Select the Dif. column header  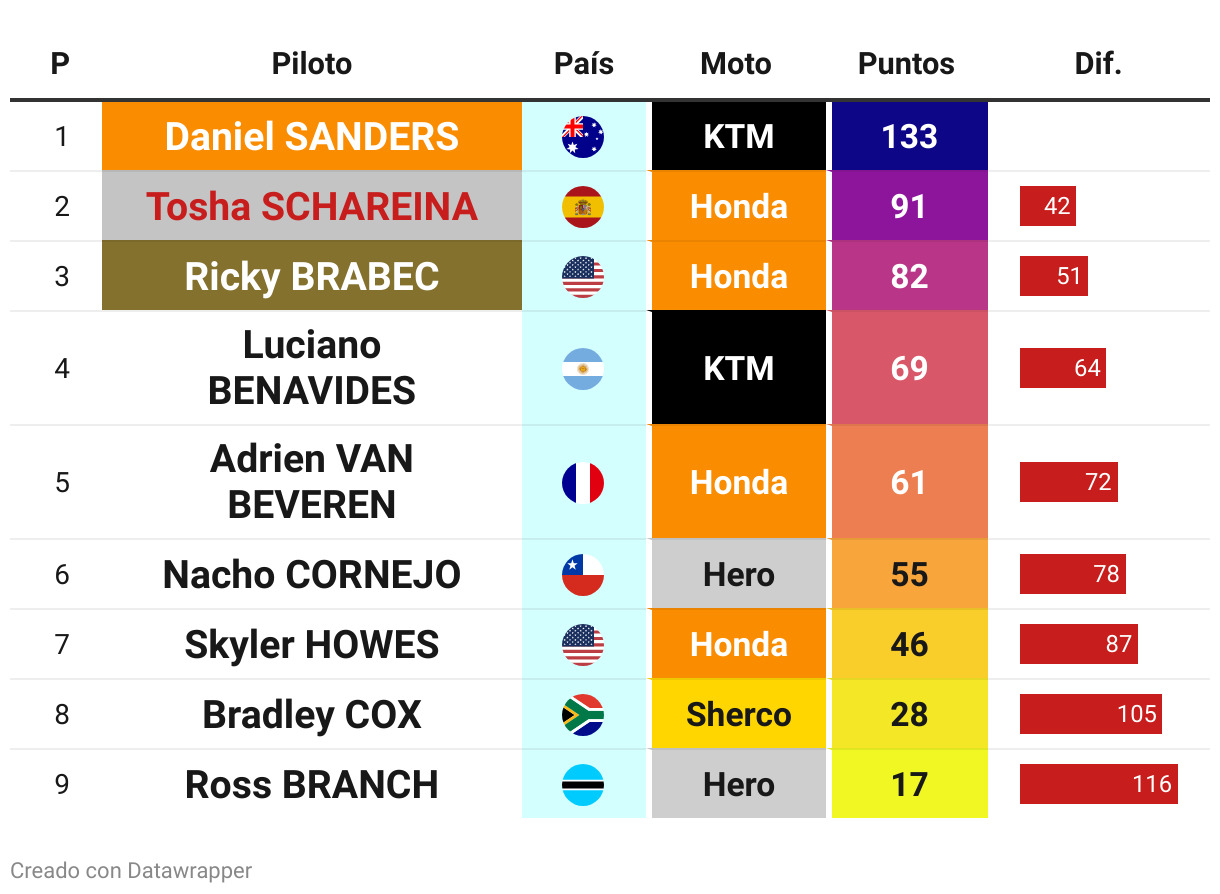[1098, 64]
